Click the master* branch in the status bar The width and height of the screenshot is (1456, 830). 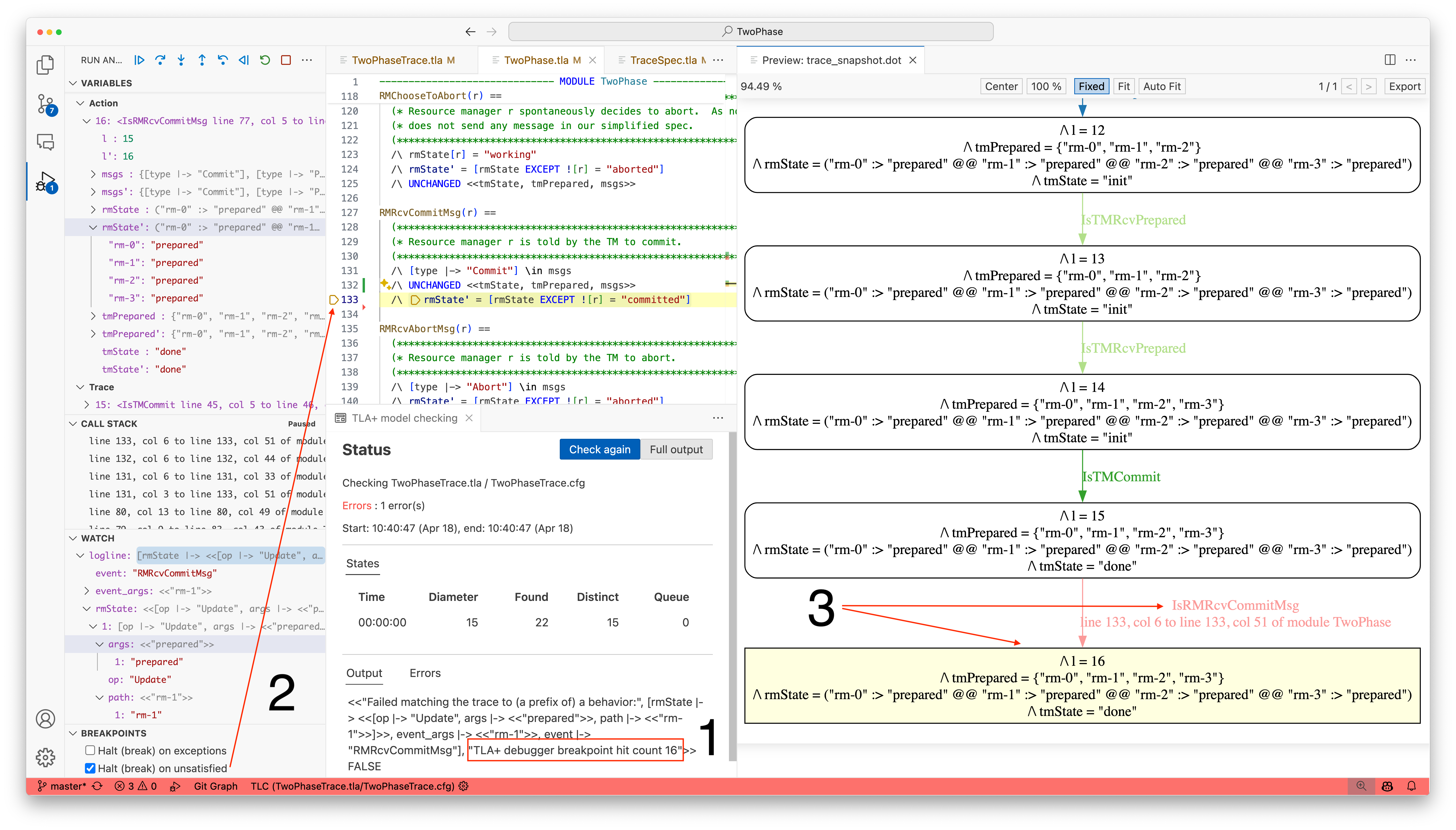[62, 786]
